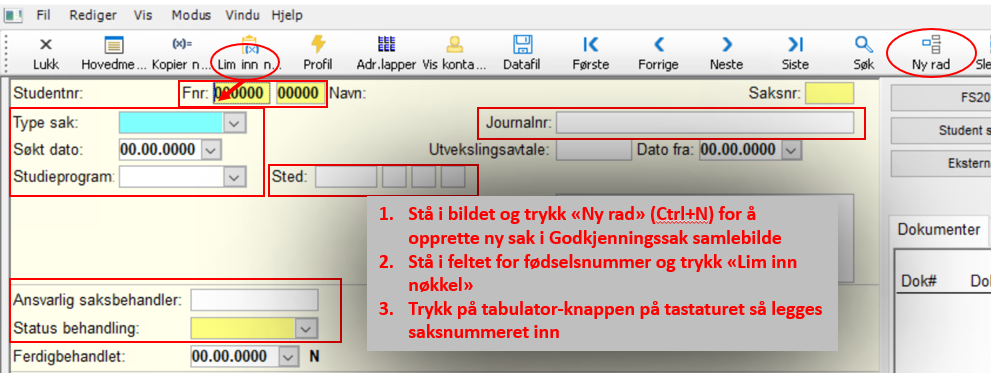Open the Vis menu
The height and width of the screenshot is (373, 991).
143,15
